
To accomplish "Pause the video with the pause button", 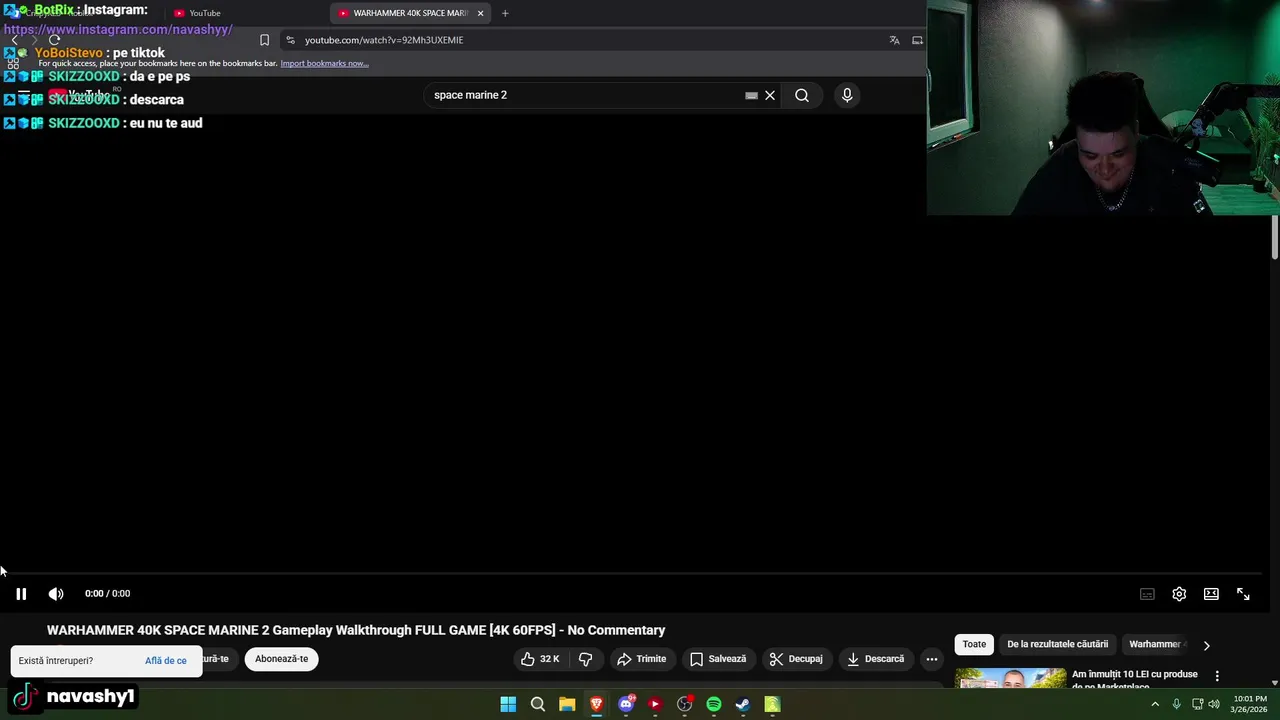I will 21,594.
